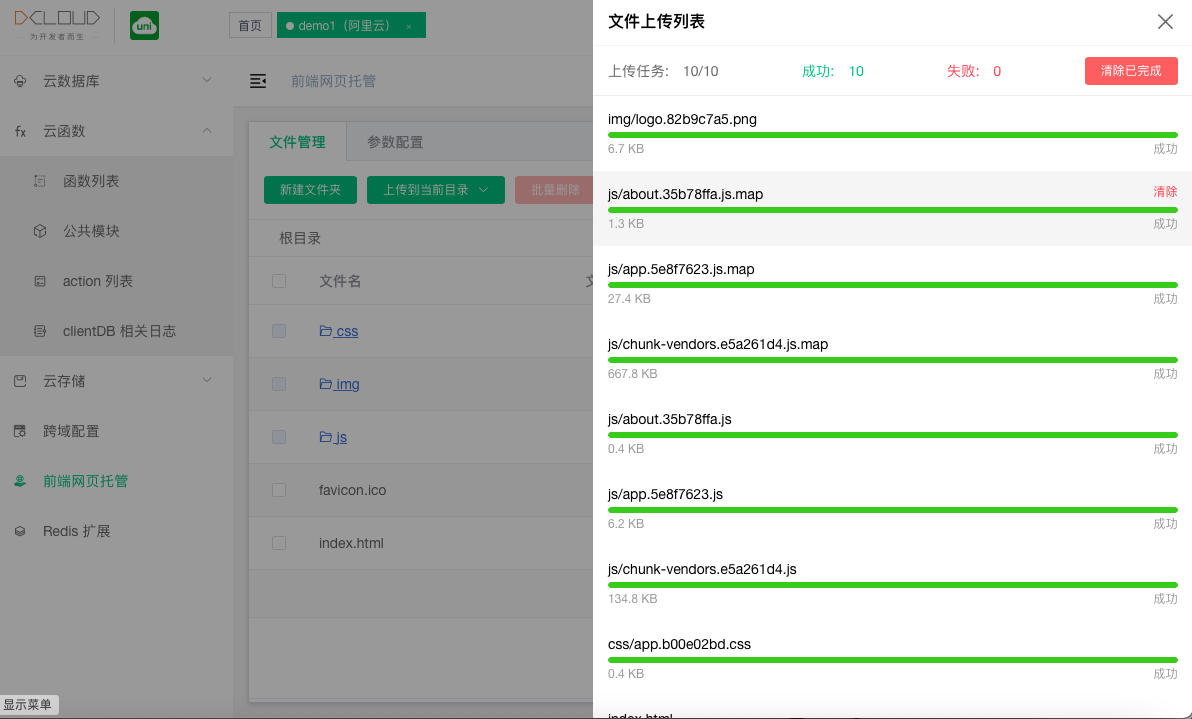Click the 云数据库 database icon
Image resolution: width=1192 pixels, height=719 pixels.
(x=21, y=81)
